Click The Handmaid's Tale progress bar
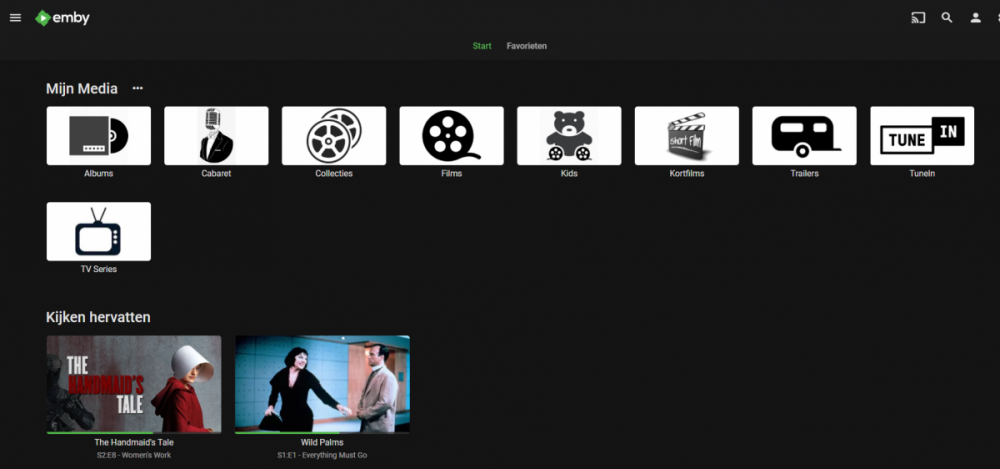 tap(134, 433)
